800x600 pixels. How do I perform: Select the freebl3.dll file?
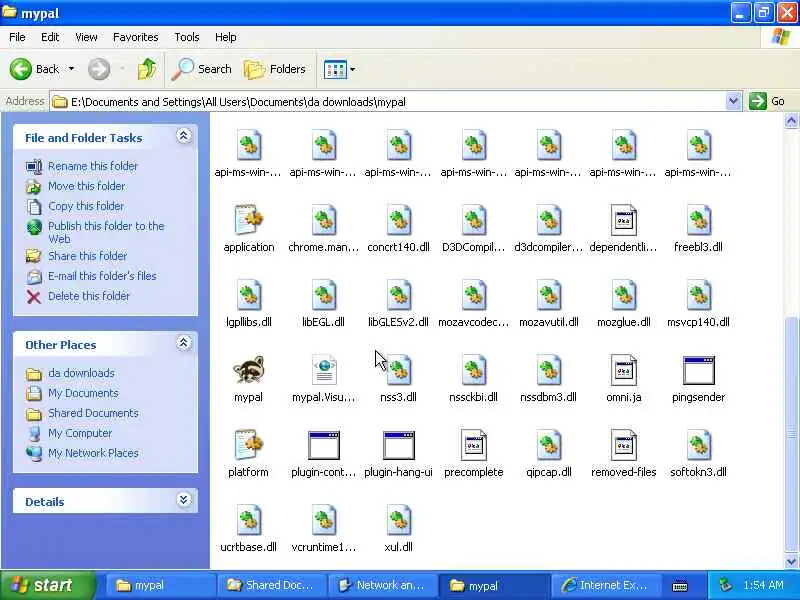698,220
